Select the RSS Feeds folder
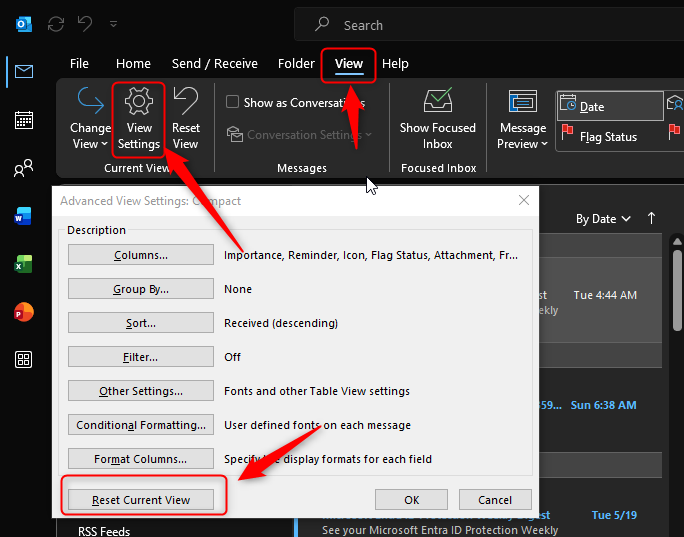The image size is (684, 537). point(104,530)
